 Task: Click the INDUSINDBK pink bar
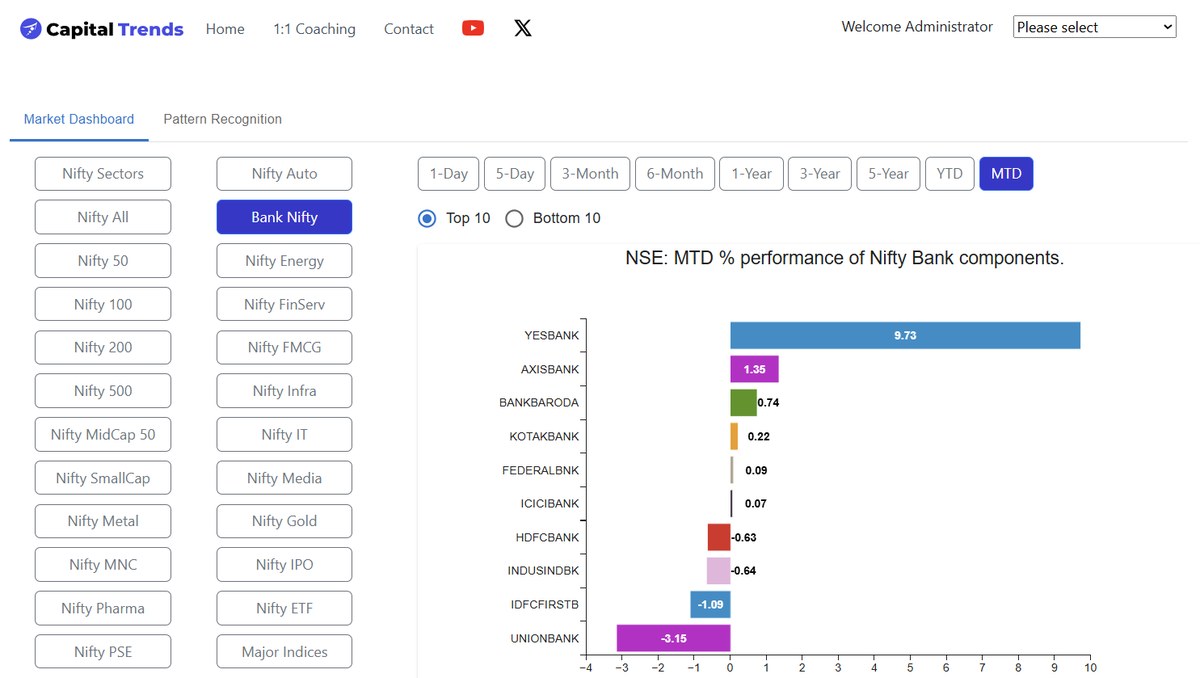pyautogui.click(x=719, y=571)
